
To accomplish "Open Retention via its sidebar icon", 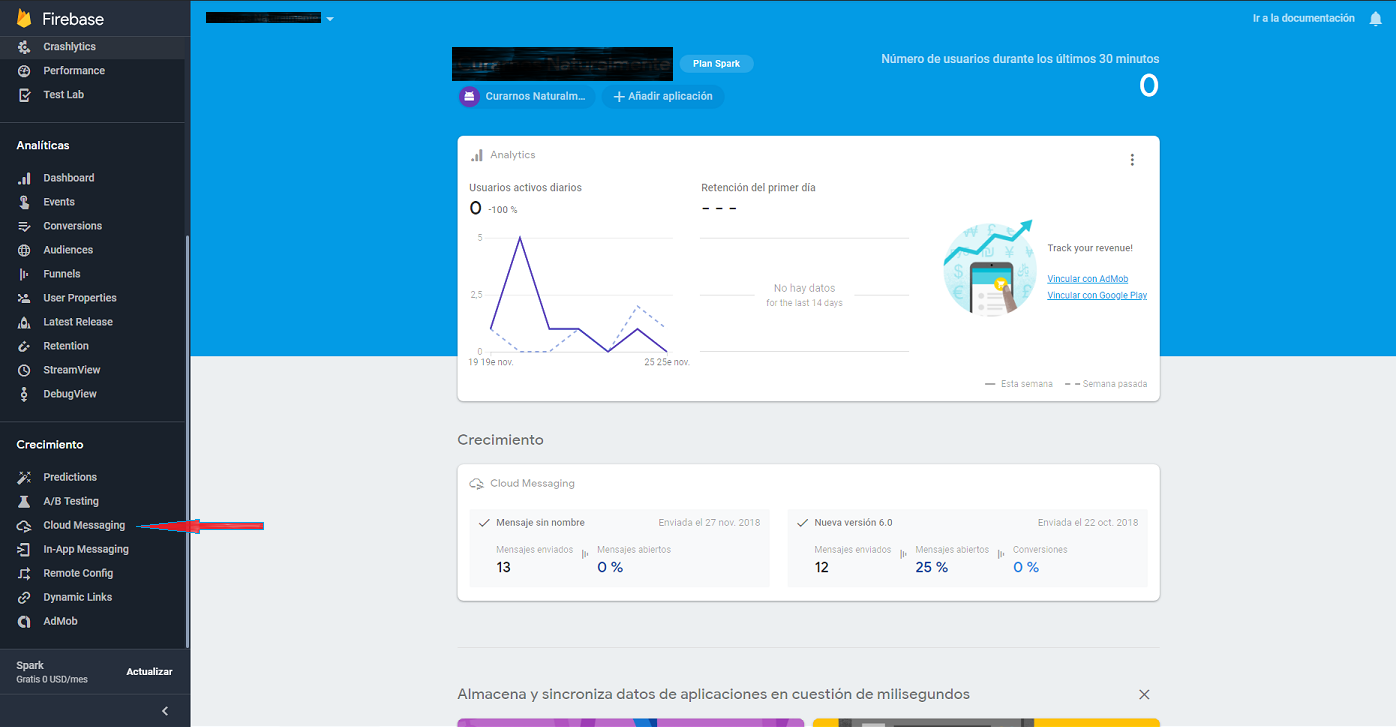I will coord(25,346).
